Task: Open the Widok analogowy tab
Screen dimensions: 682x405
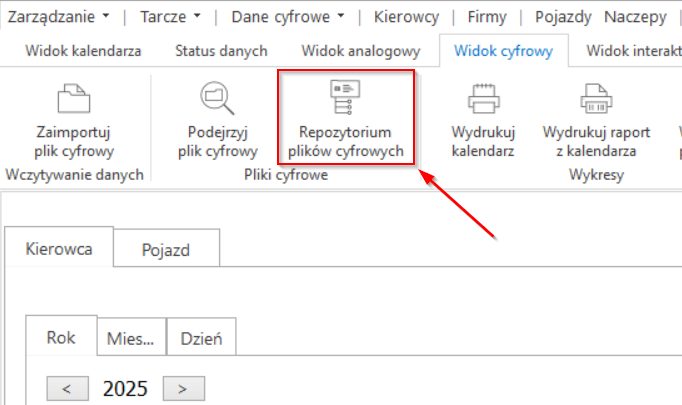Action: pyautogui.click(x=361, y=51)
